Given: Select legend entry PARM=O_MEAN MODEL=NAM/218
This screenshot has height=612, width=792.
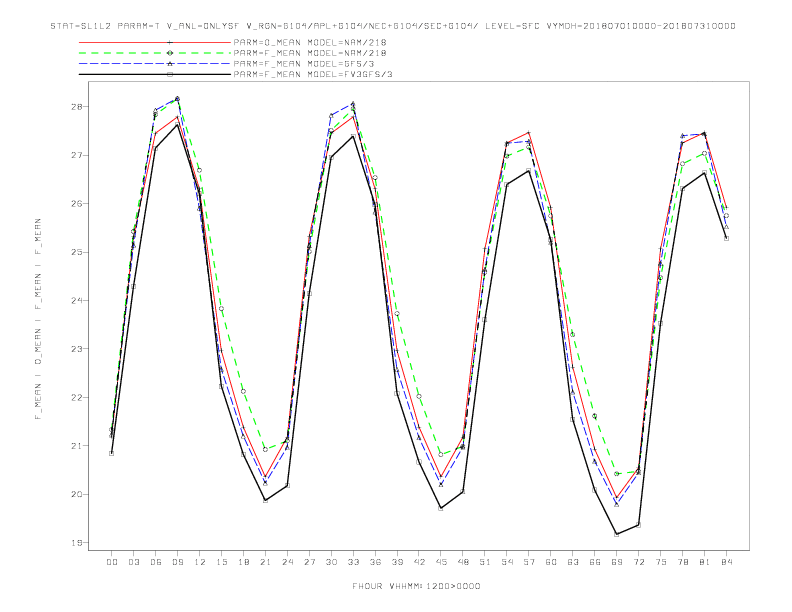Looking at the screenshot, I should pyautogui.click(x=310, y=42).
